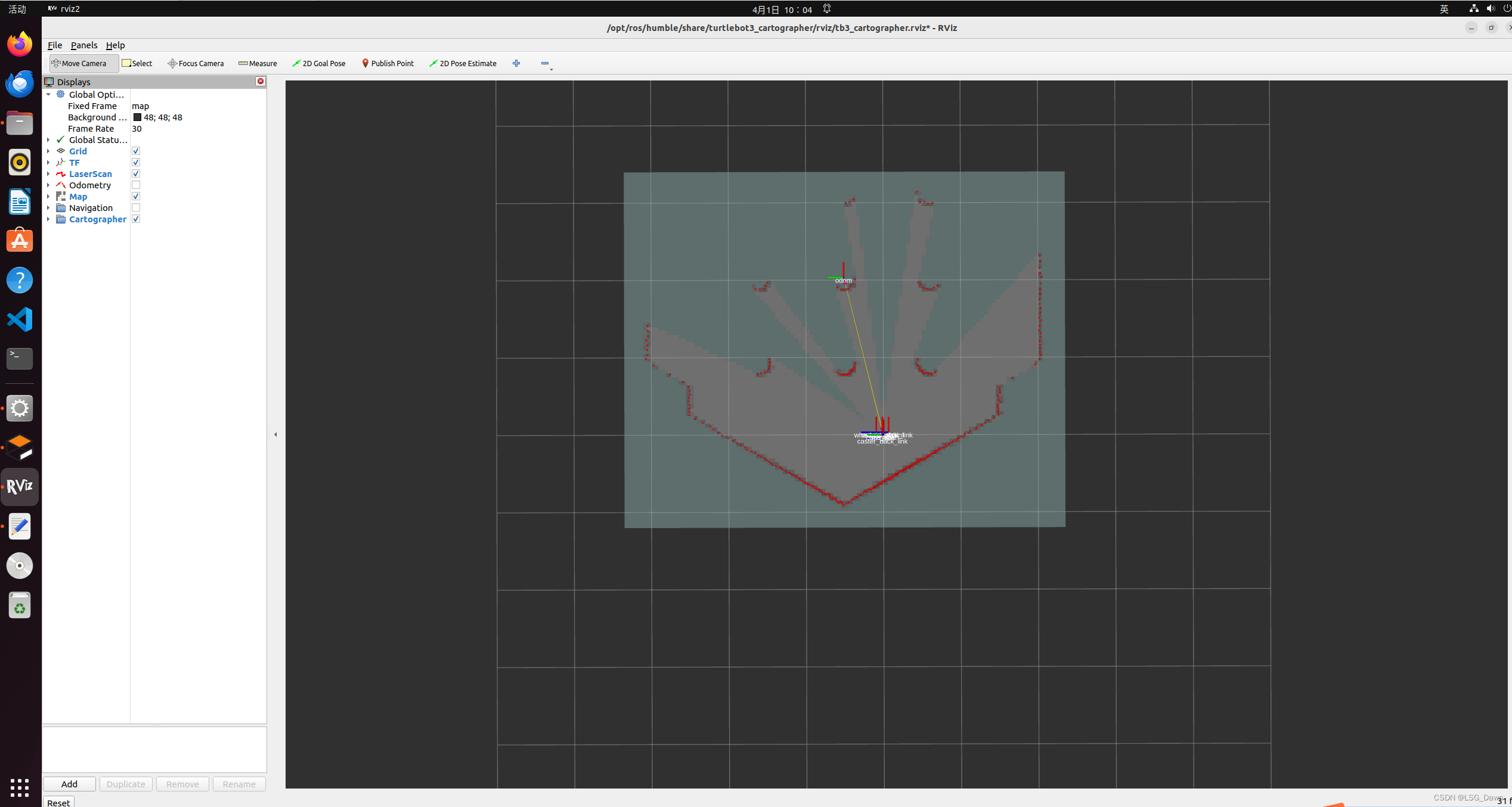Choose the 2D Goal Pose tool
The height and width of the screenshot is (807, 1512).
point(319,63)
